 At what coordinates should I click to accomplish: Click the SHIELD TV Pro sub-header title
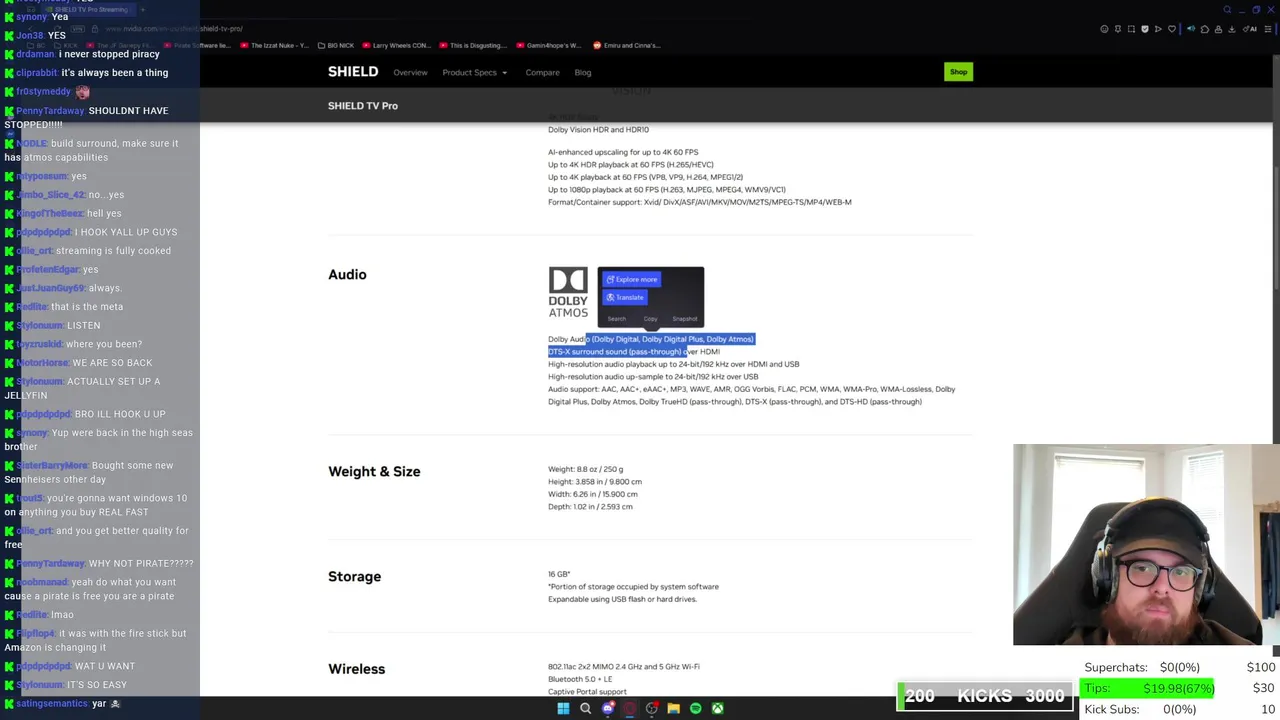point(363,106)
